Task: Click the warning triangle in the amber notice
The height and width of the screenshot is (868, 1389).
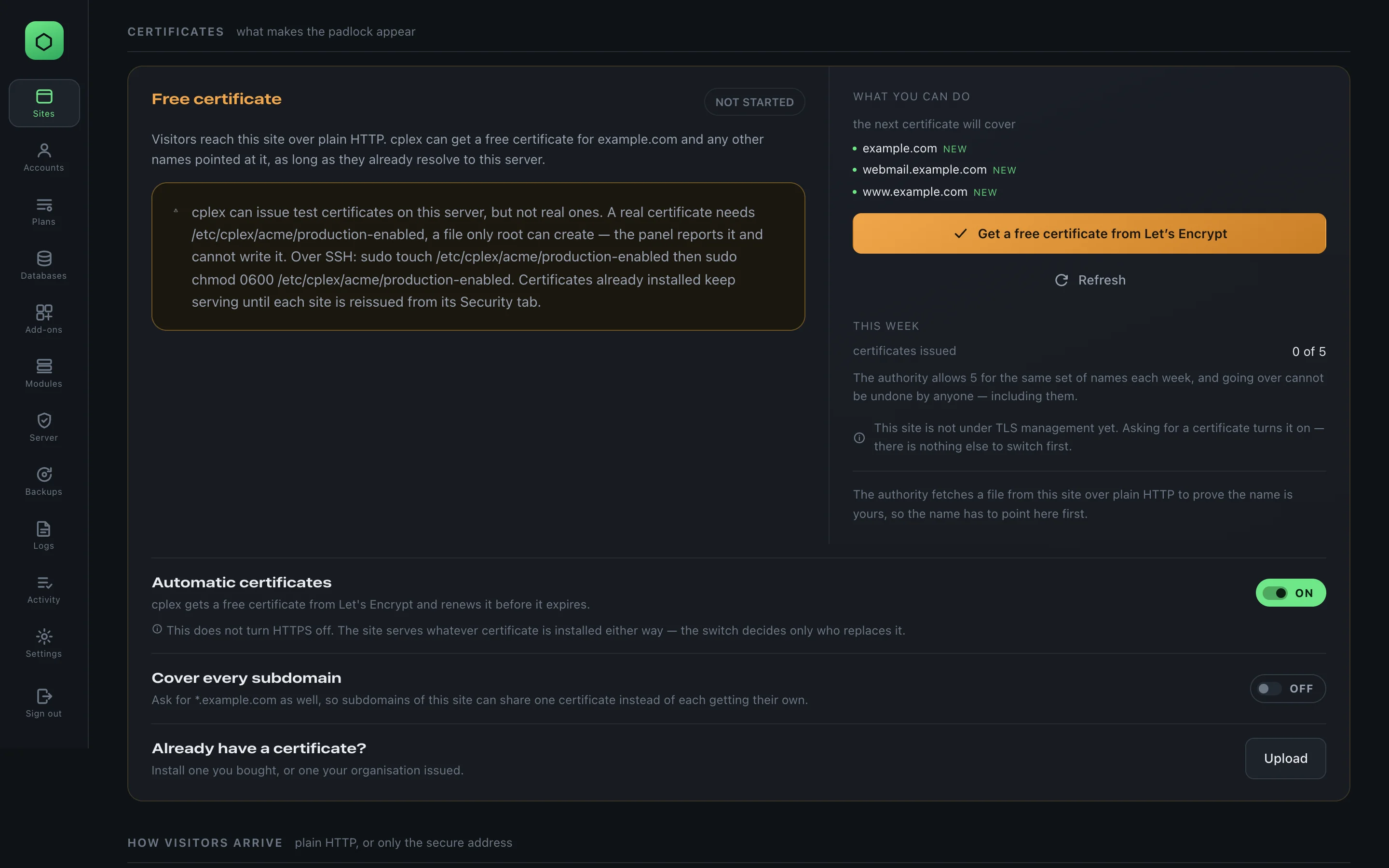Action: click(176, 211)
